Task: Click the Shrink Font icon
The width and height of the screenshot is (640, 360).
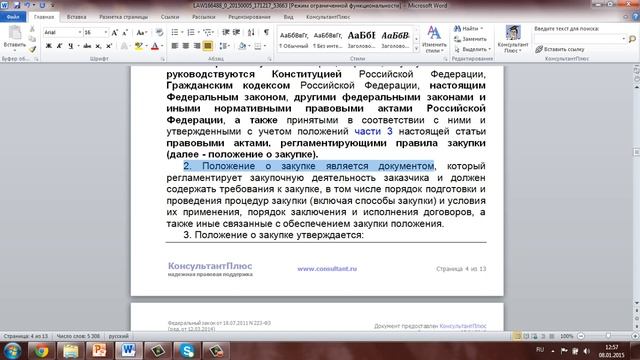Action: point(125,32)
